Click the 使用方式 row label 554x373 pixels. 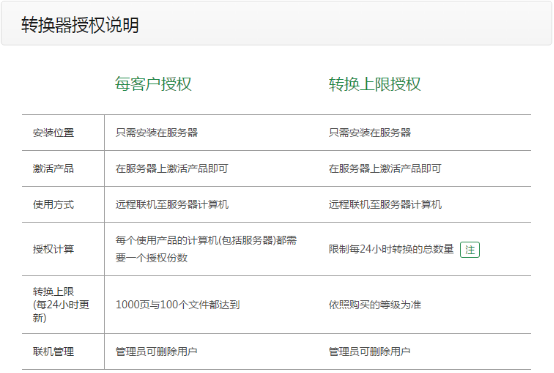[x=53, y=205]
